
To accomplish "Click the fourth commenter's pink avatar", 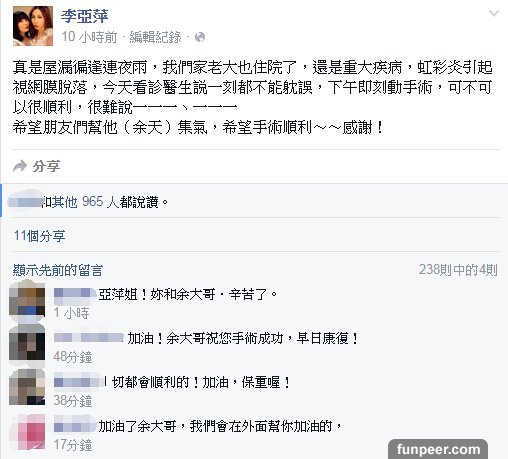I will (x=27, y=431).
